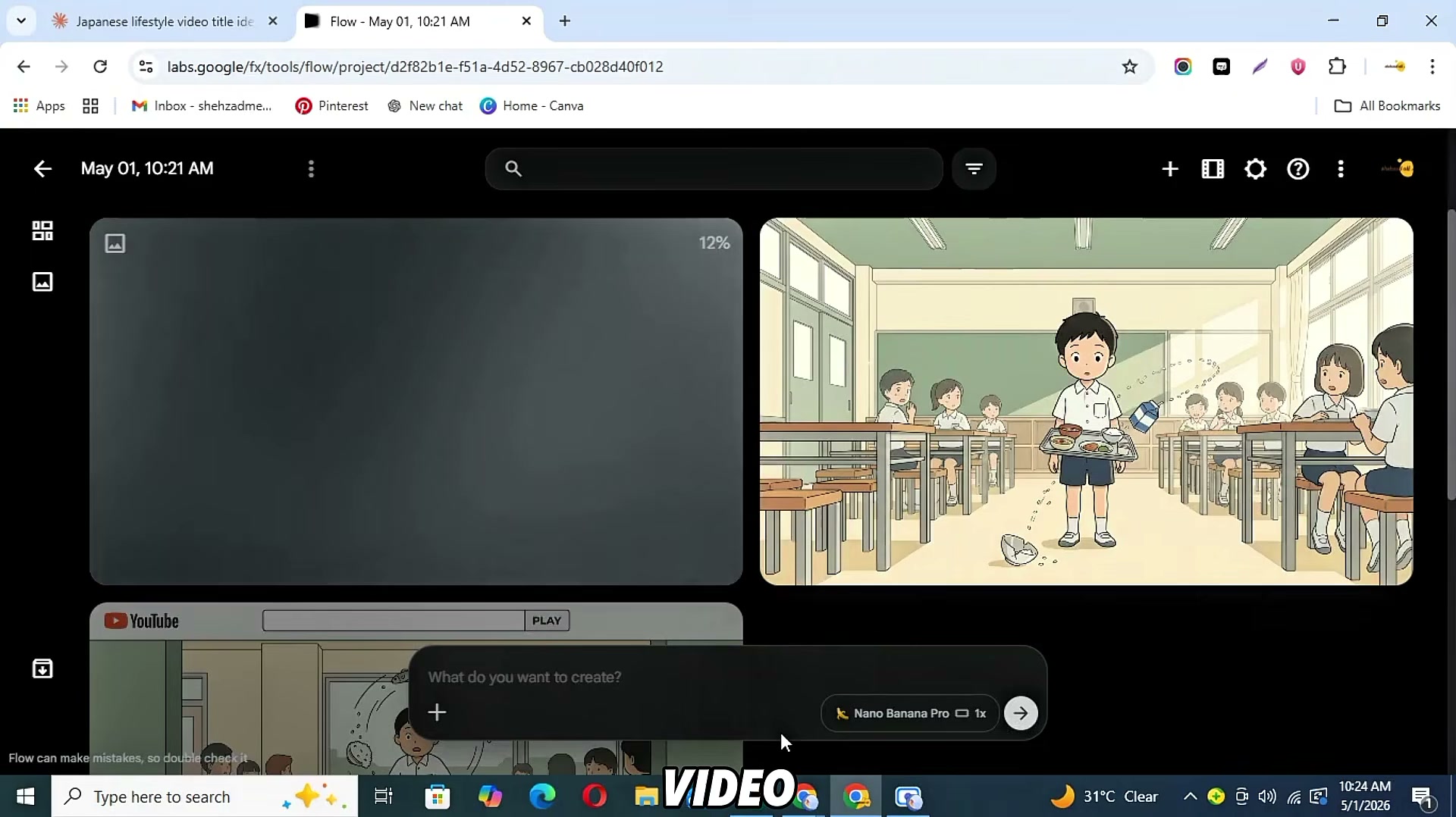Bookmark this page with the star
The width and height of the screenshot is (1456, 817).
(1130, 67)
